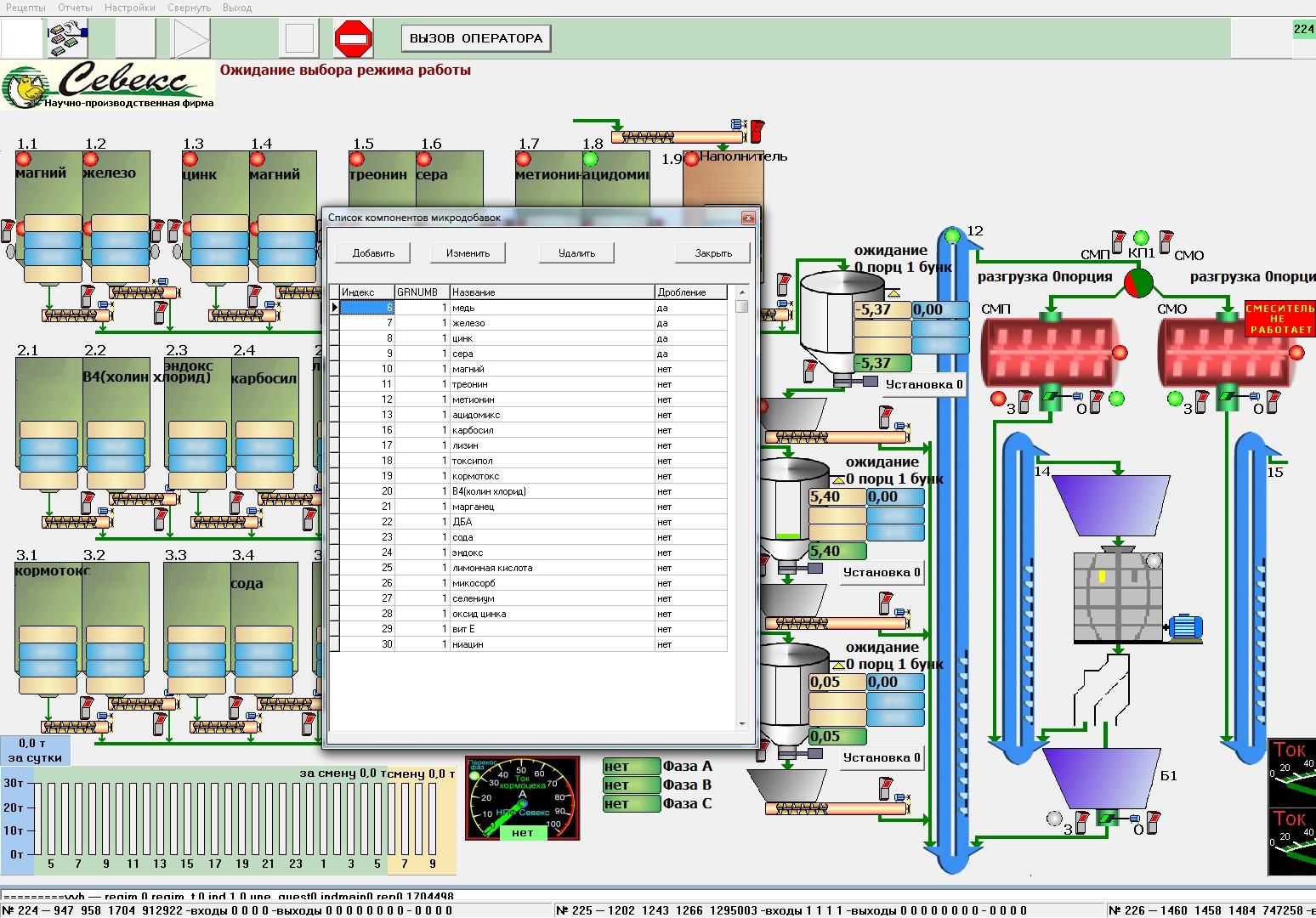Toggle СМО mixer gate О switch
Viewport: 1316px width, 918px height.
point(1273,400)
